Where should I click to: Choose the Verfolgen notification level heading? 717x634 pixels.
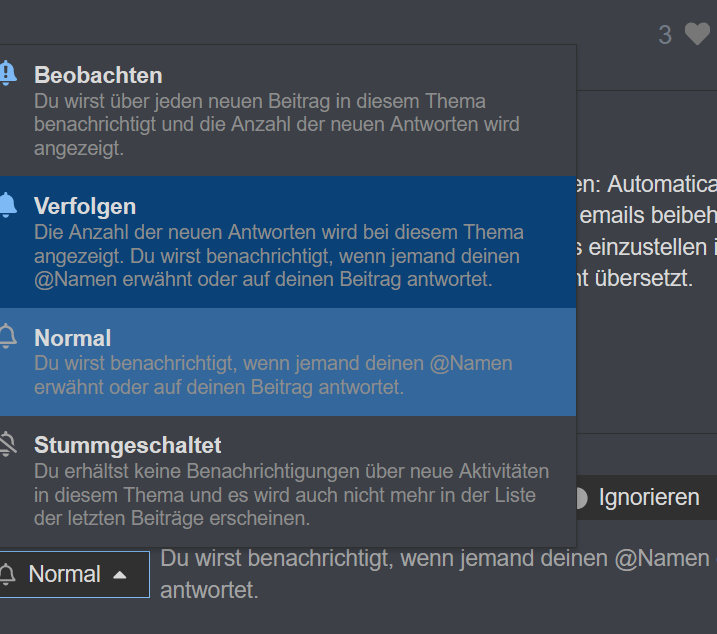(x=85, y=207)
